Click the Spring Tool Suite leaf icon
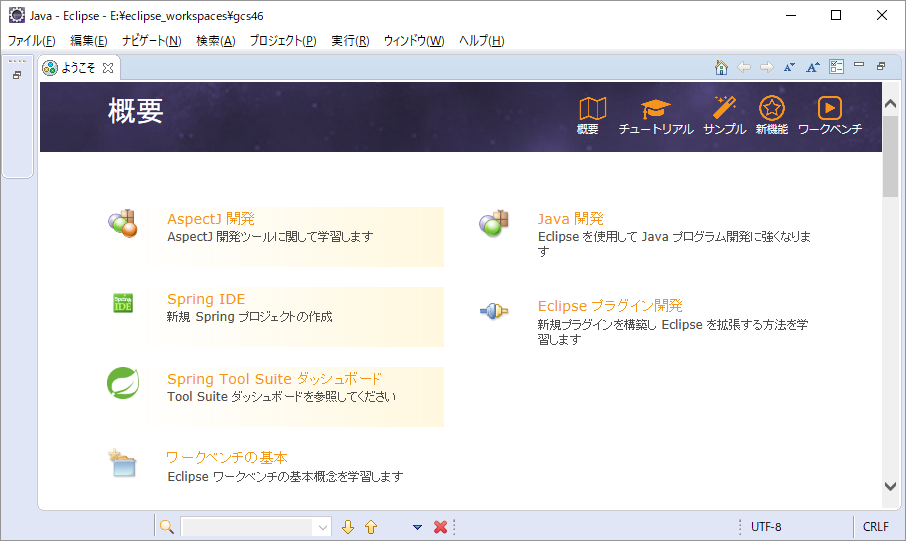 coord(123,383)
